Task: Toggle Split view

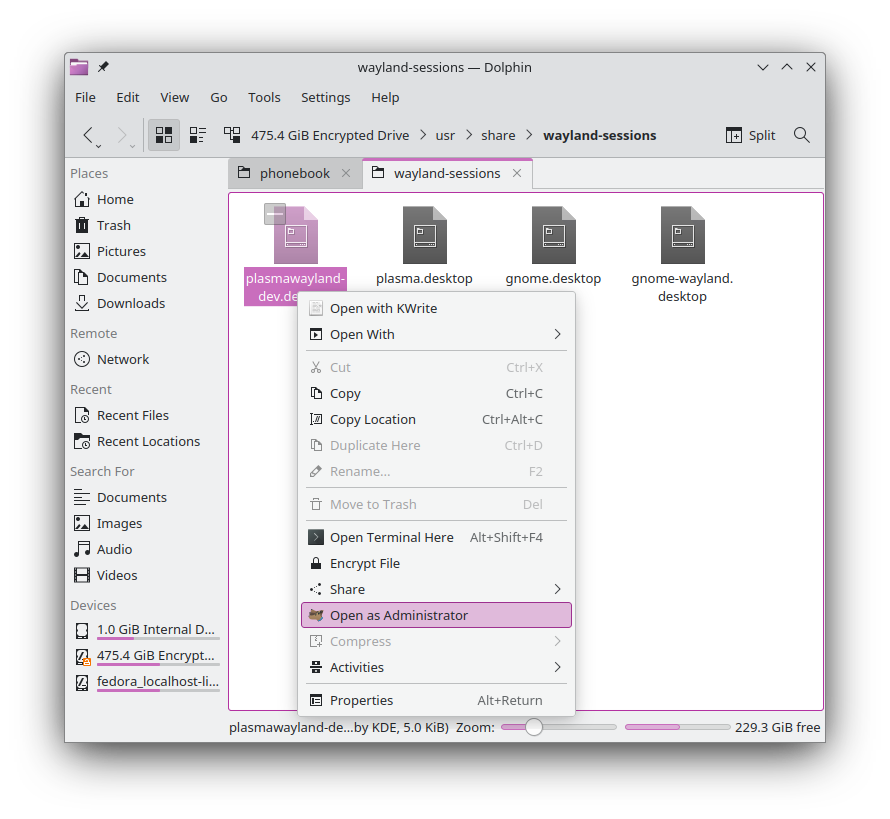Action: (750, 135)
